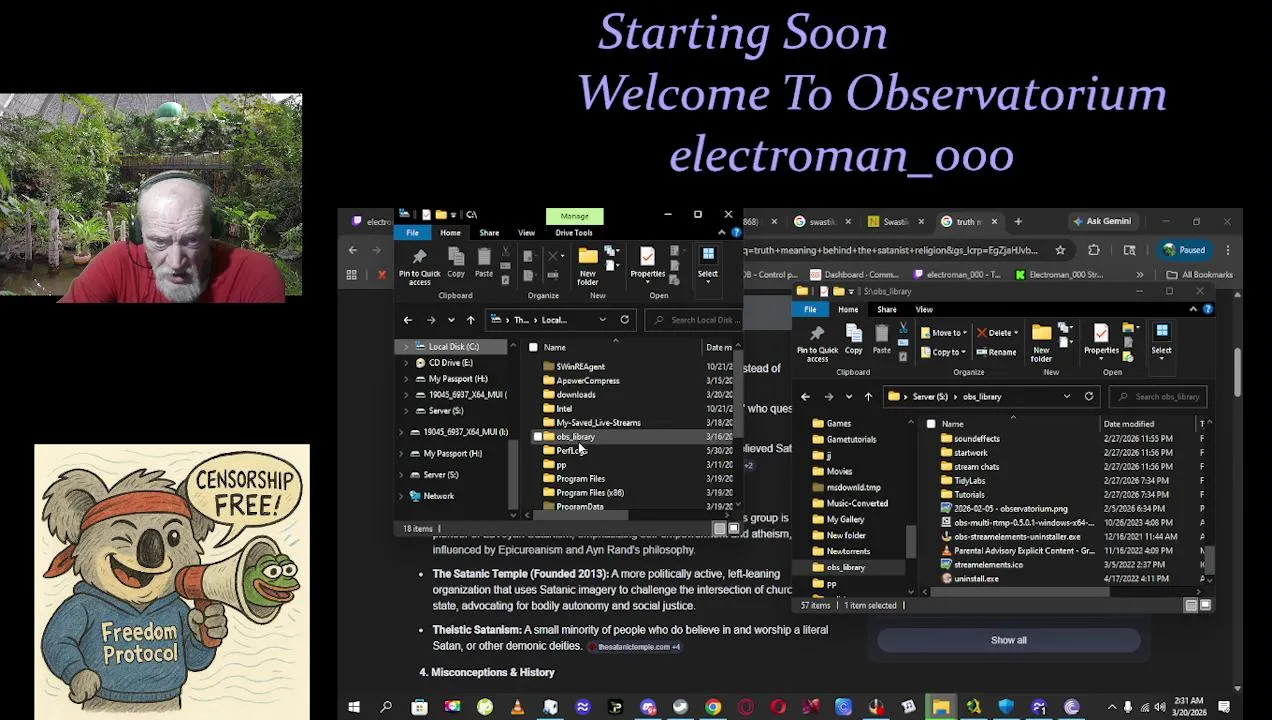Click Rename in obs_library ribbon

click(x=995, y=352)
